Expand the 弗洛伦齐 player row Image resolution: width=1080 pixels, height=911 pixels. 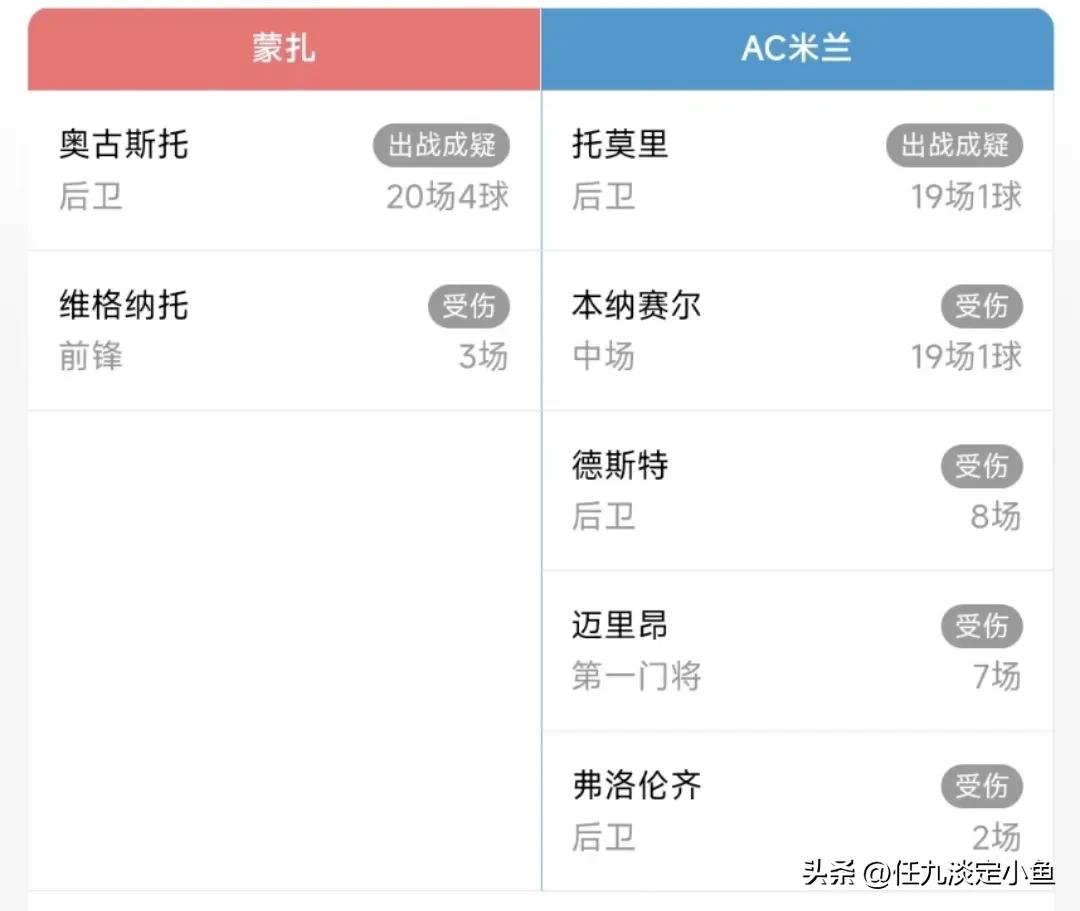[x=797, y=810]
